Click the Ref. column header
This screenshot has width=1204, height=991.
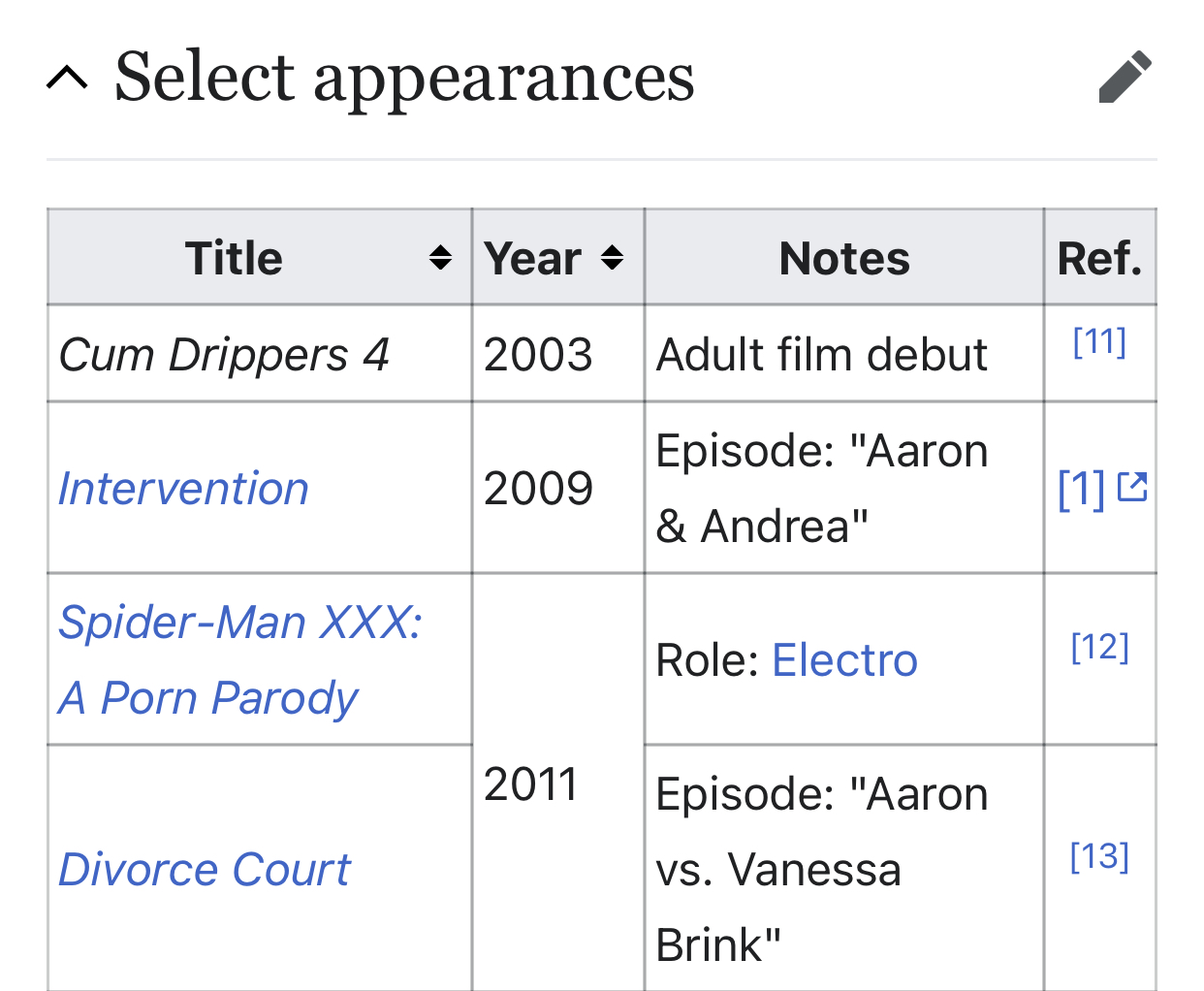pos(1100,258)
